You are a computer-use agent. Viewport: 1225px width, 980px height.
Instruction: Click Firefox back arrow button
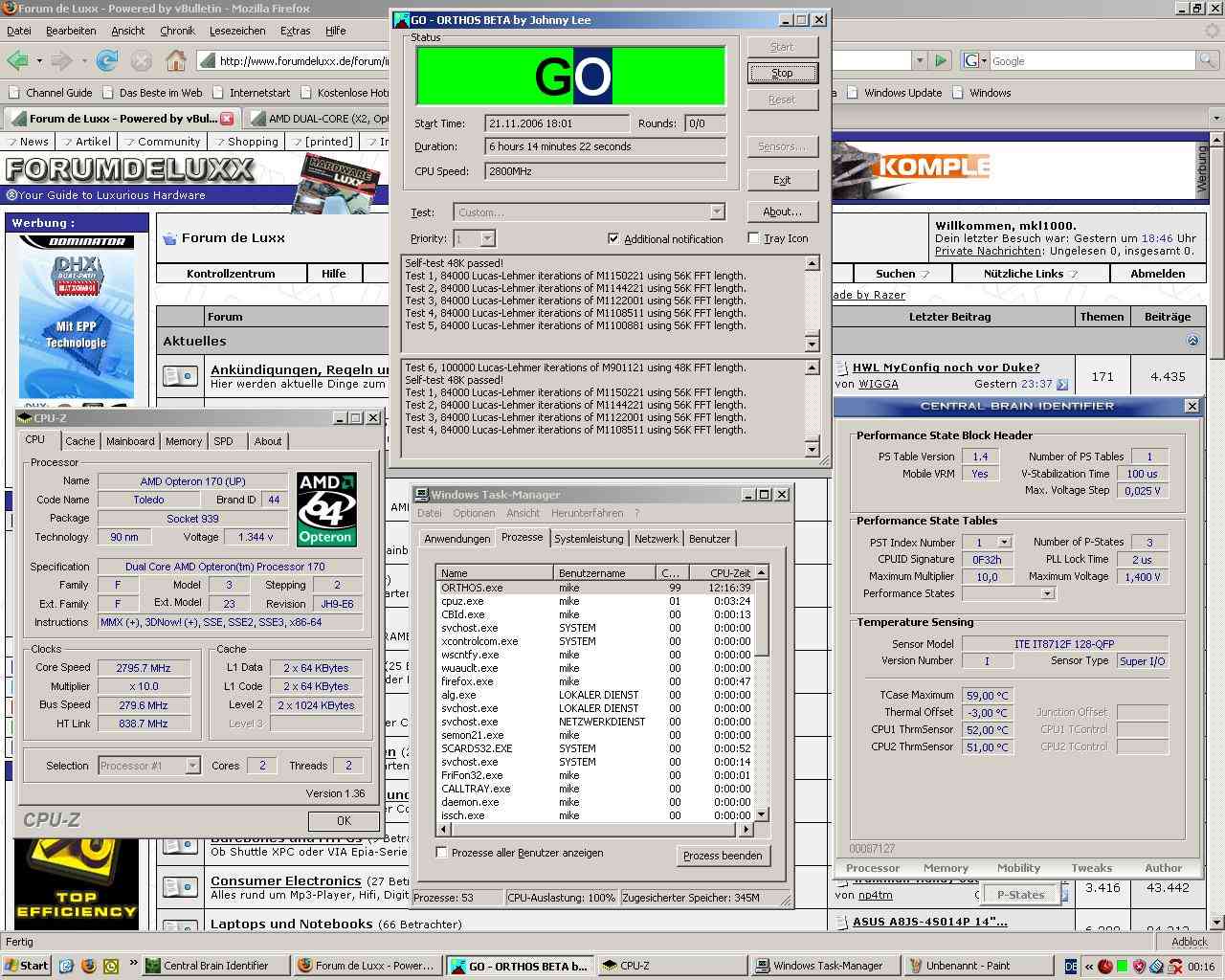[x=17, y=60]
